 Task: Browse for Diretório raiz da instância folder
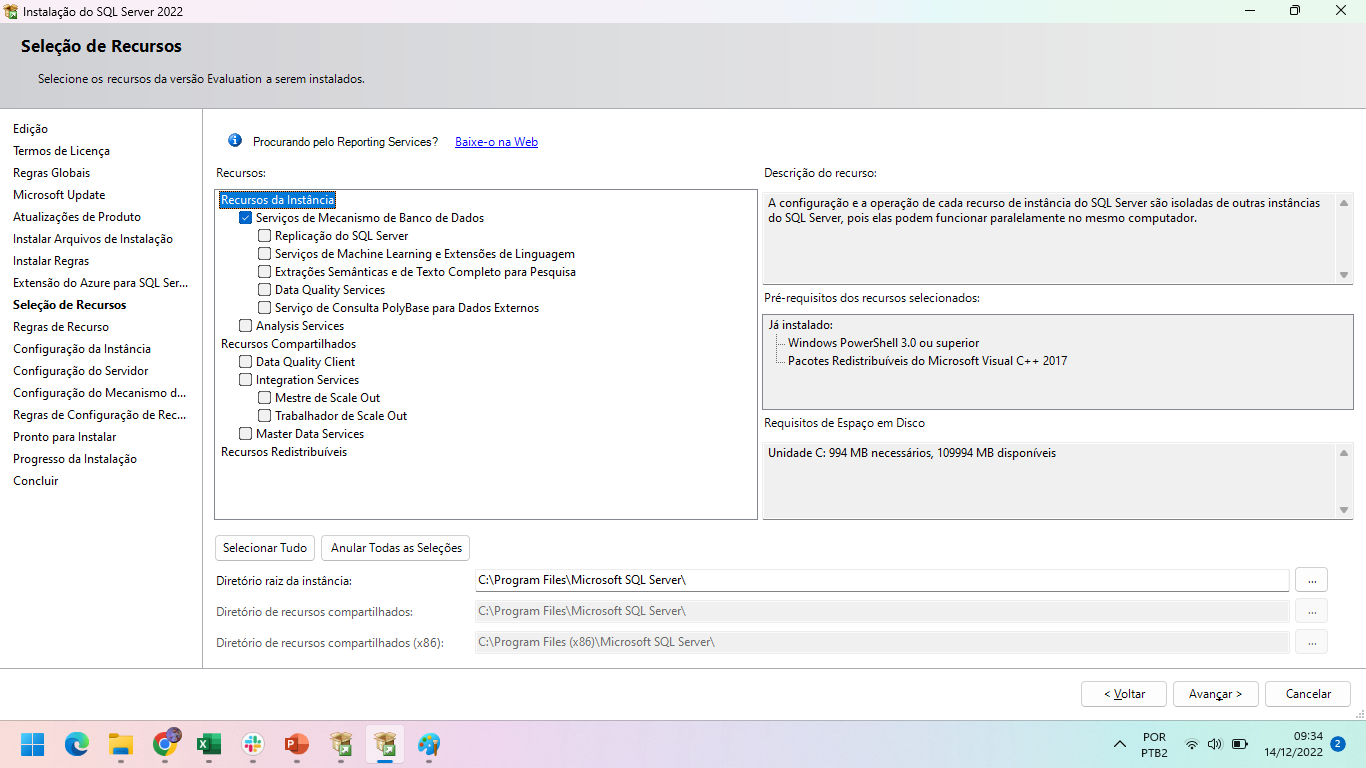[x=1311, y=580]
